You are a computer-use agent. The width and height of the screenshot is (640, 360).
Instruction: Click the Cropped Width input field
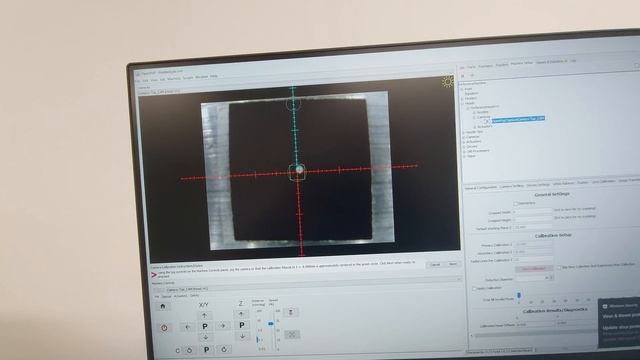pyautogui.click(x=532, y=211)
